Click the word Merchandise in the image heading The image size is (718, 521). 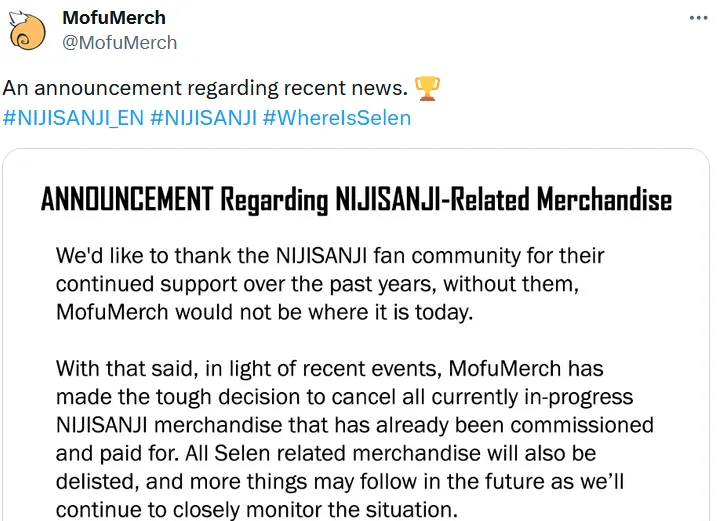click(x=604, y=200)
